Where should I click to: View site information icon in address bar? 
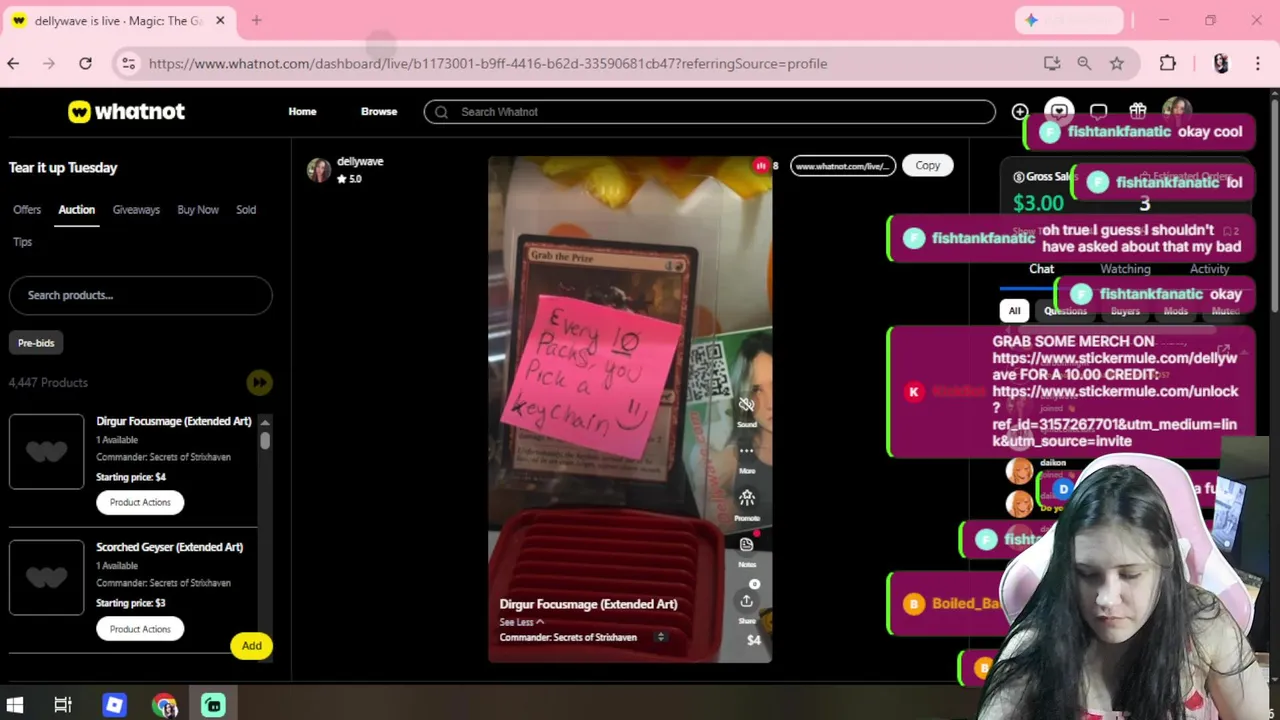128,63
